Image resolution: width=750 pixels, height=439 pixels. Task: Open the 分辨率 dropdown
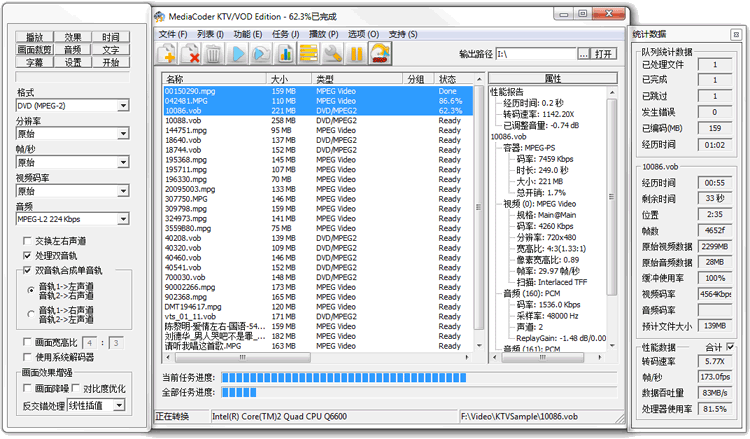(x=123, y=134)
